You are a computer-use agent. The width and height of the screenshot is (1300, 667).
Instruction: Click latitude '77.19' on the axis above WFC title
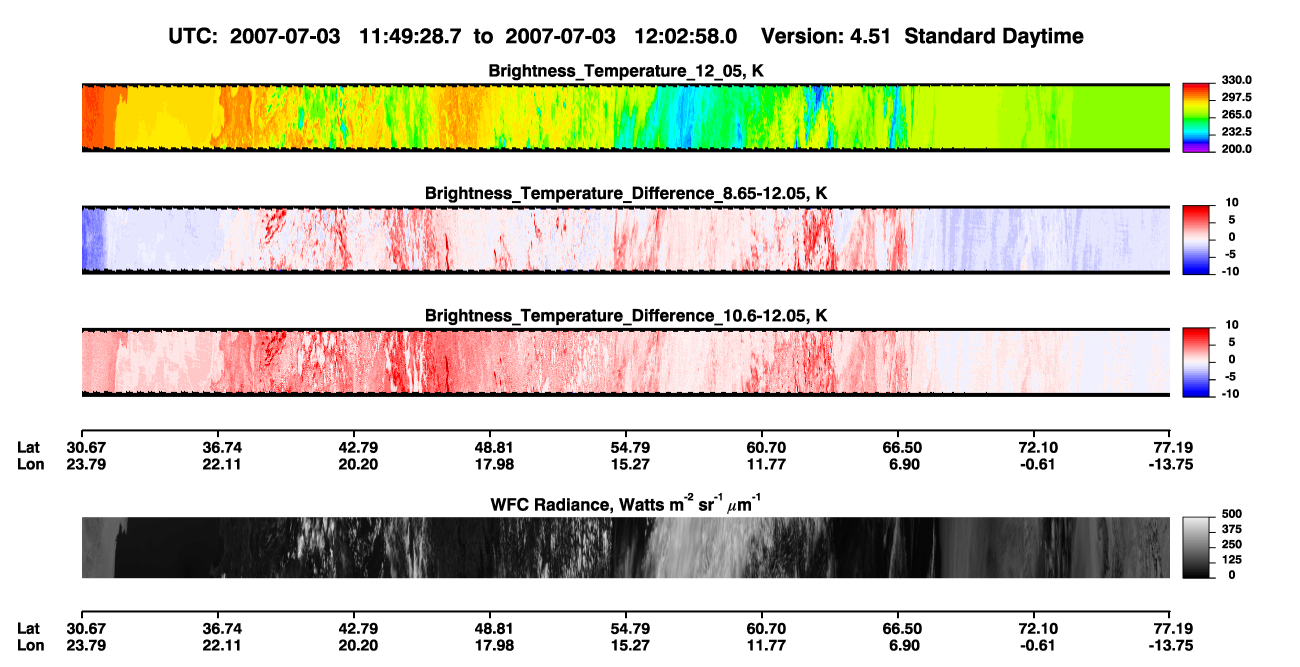1174,447
